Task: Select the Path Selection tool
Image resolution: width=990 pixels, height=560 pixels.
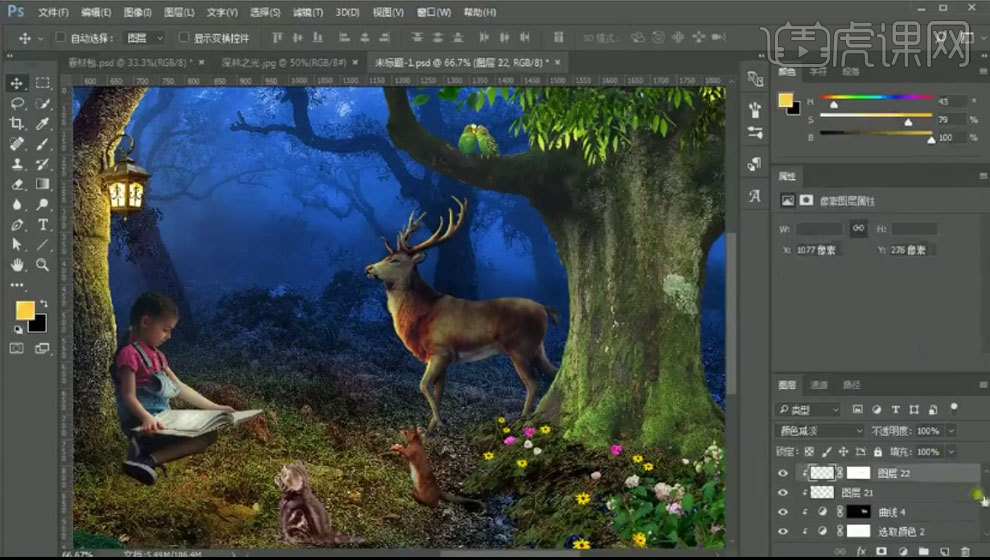Action: [17, 244]
